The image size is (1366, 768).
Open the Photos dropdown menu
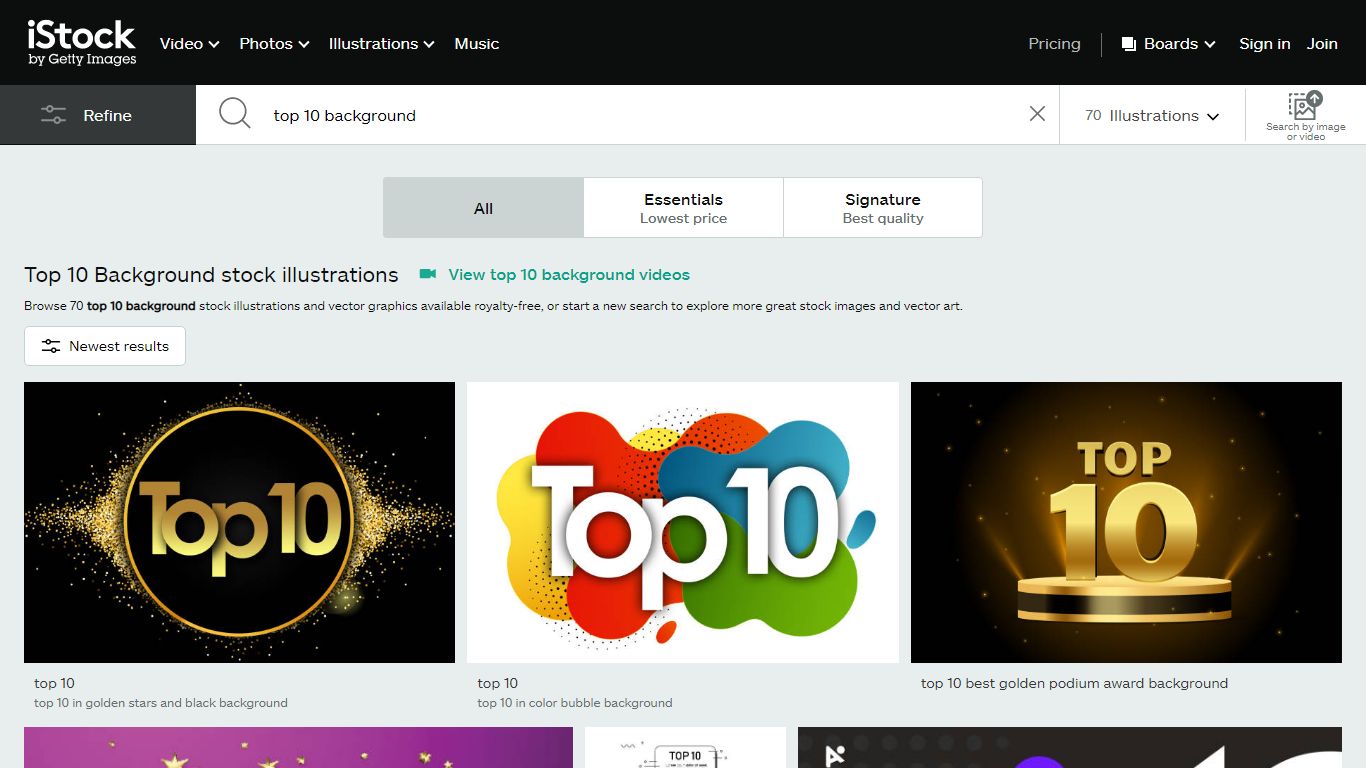(x=274, y=44)
